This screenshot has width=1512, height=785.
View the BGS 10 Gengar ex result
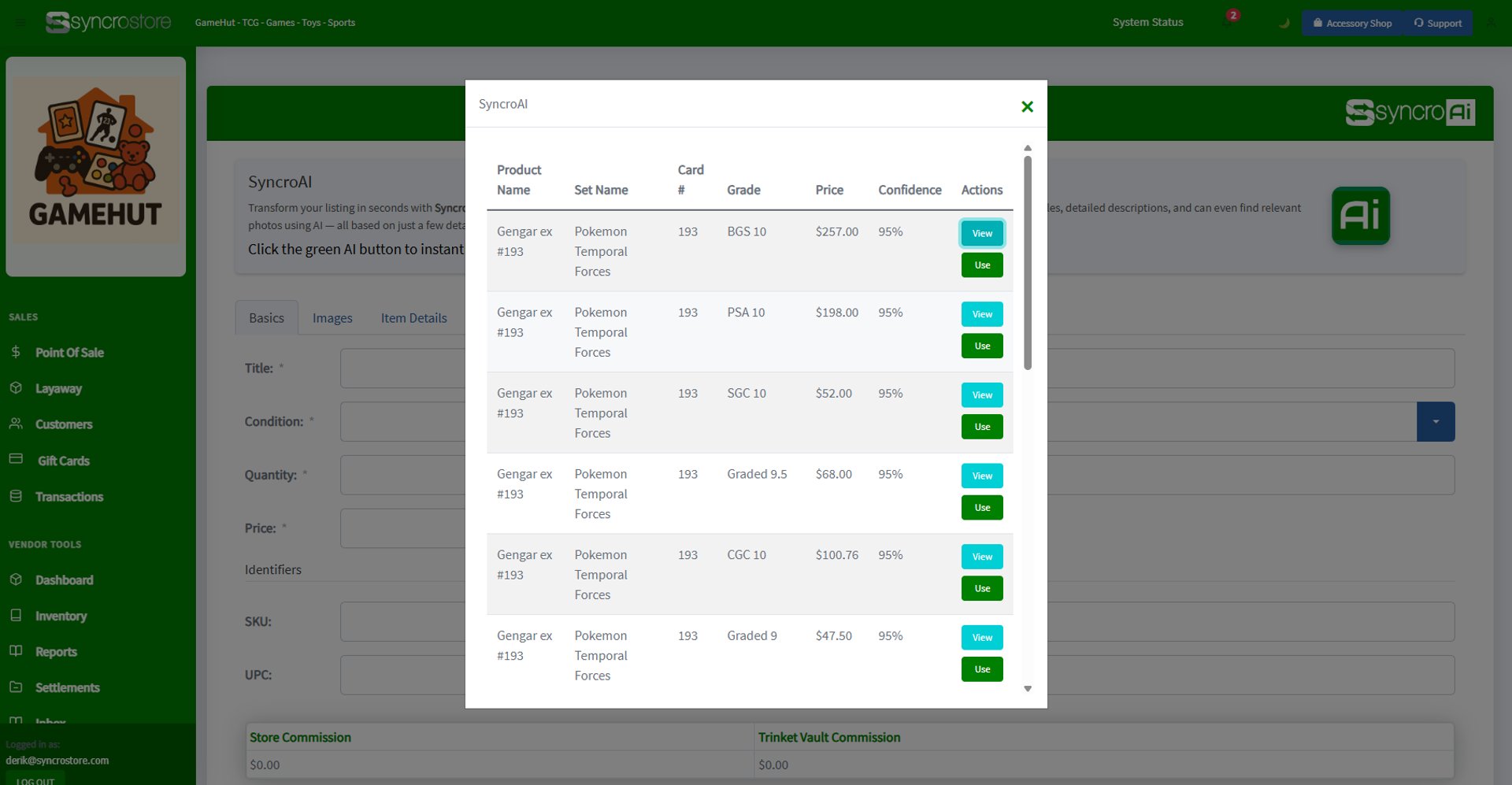tap(982, 233)
